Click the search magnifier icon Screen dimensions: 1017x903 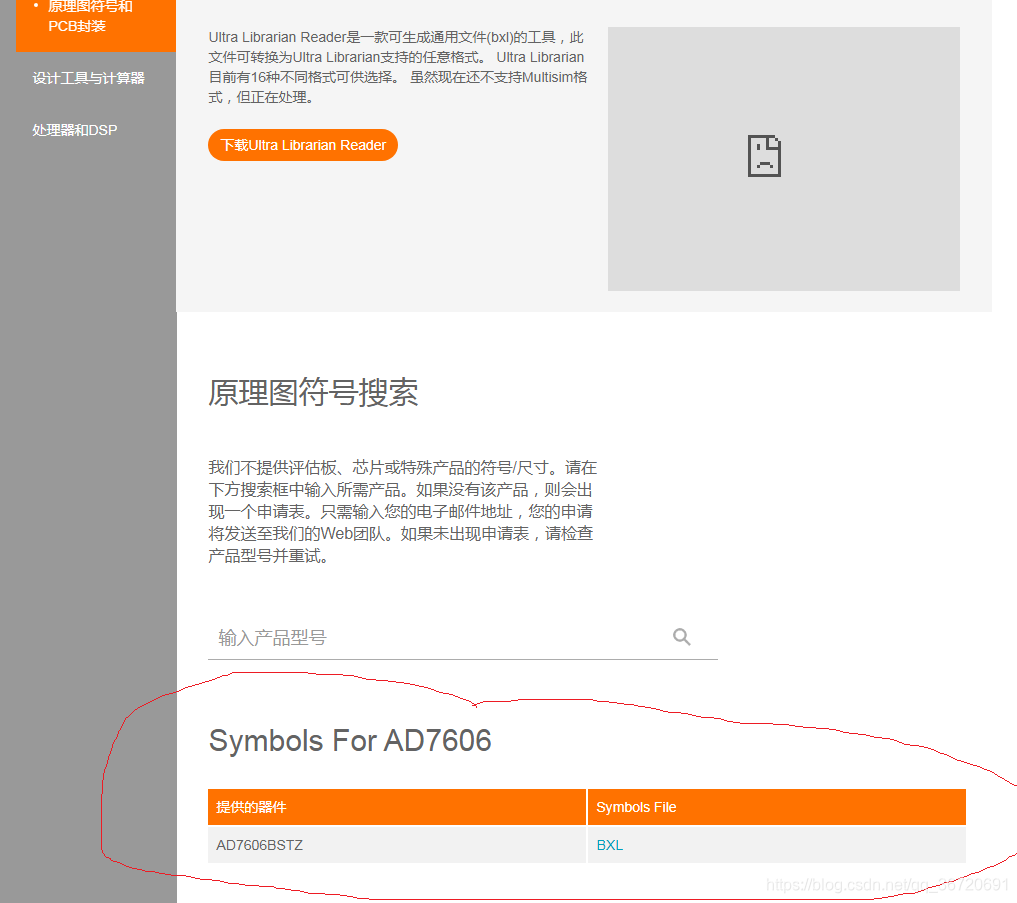pos(681,636)
